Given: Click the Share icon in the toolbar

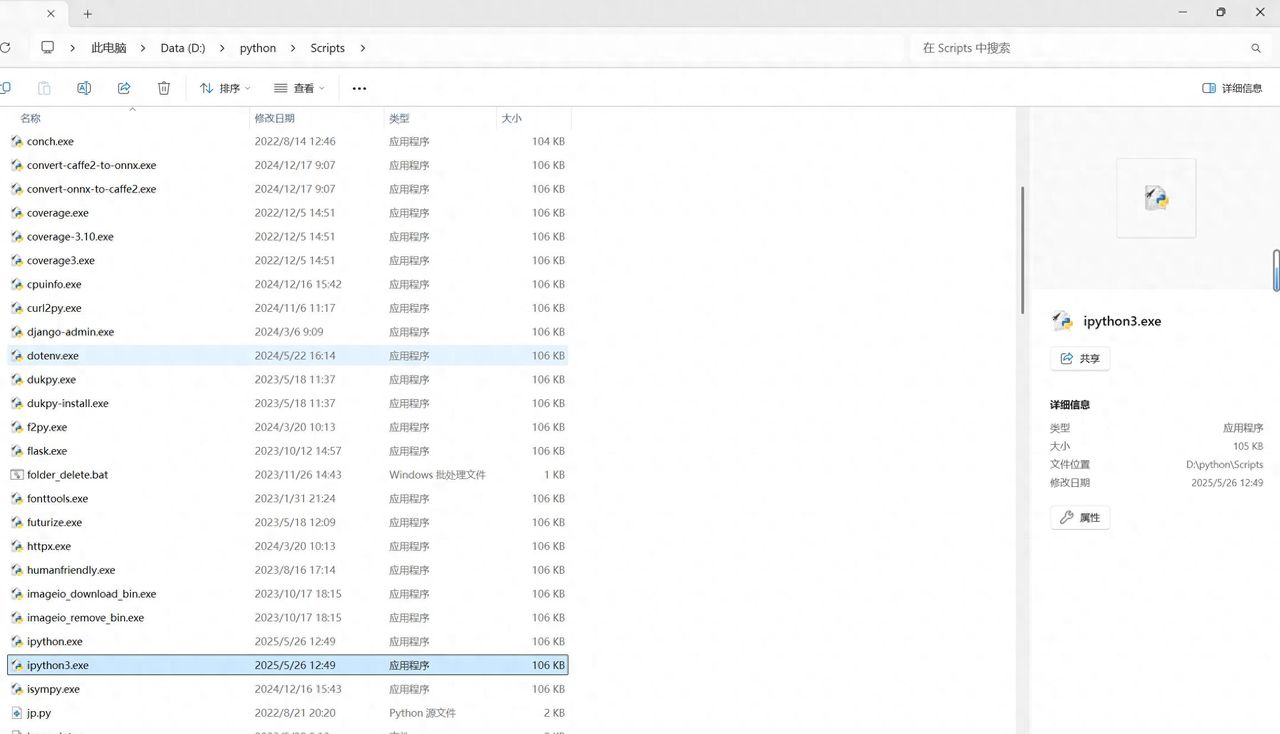Looking at the screenshot, I should point(124,88).
